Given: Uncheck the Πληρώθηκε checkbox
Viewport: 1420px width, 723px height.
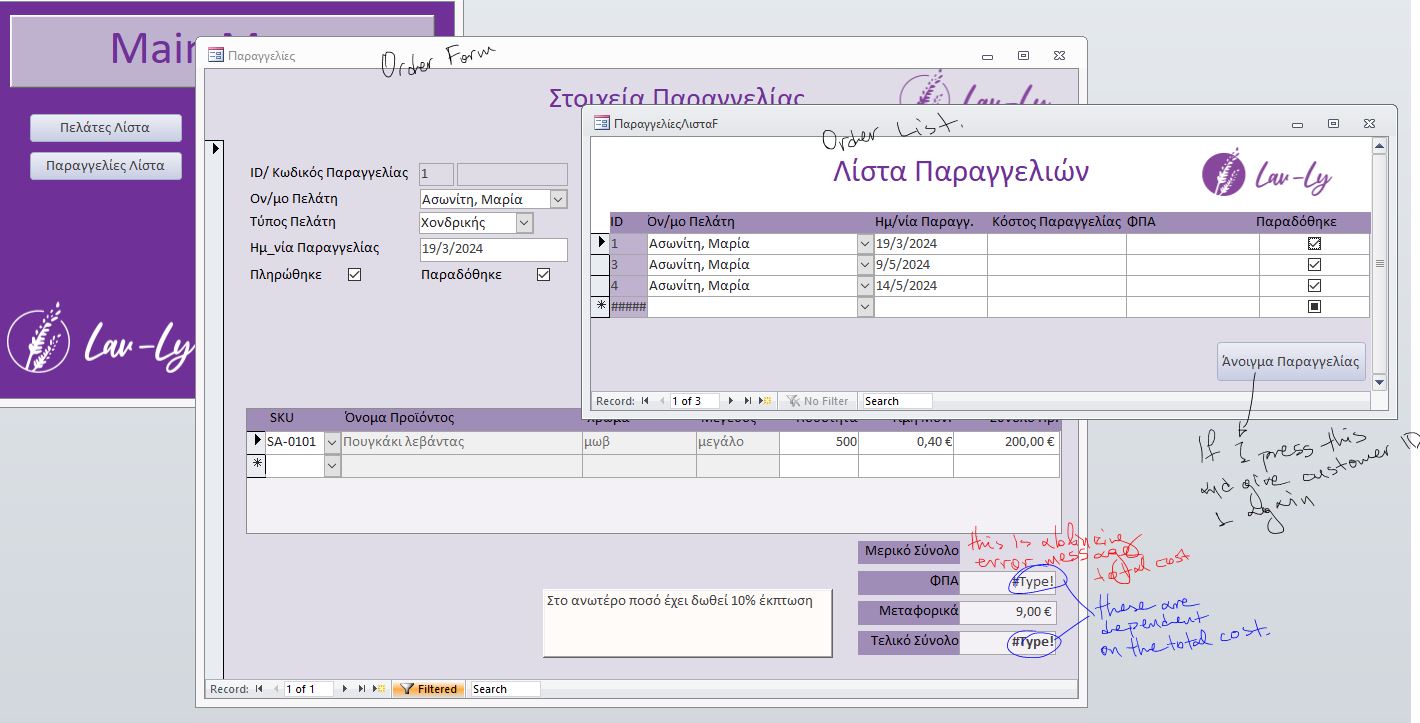Looking at the screenshot, I should pos(356,273).
